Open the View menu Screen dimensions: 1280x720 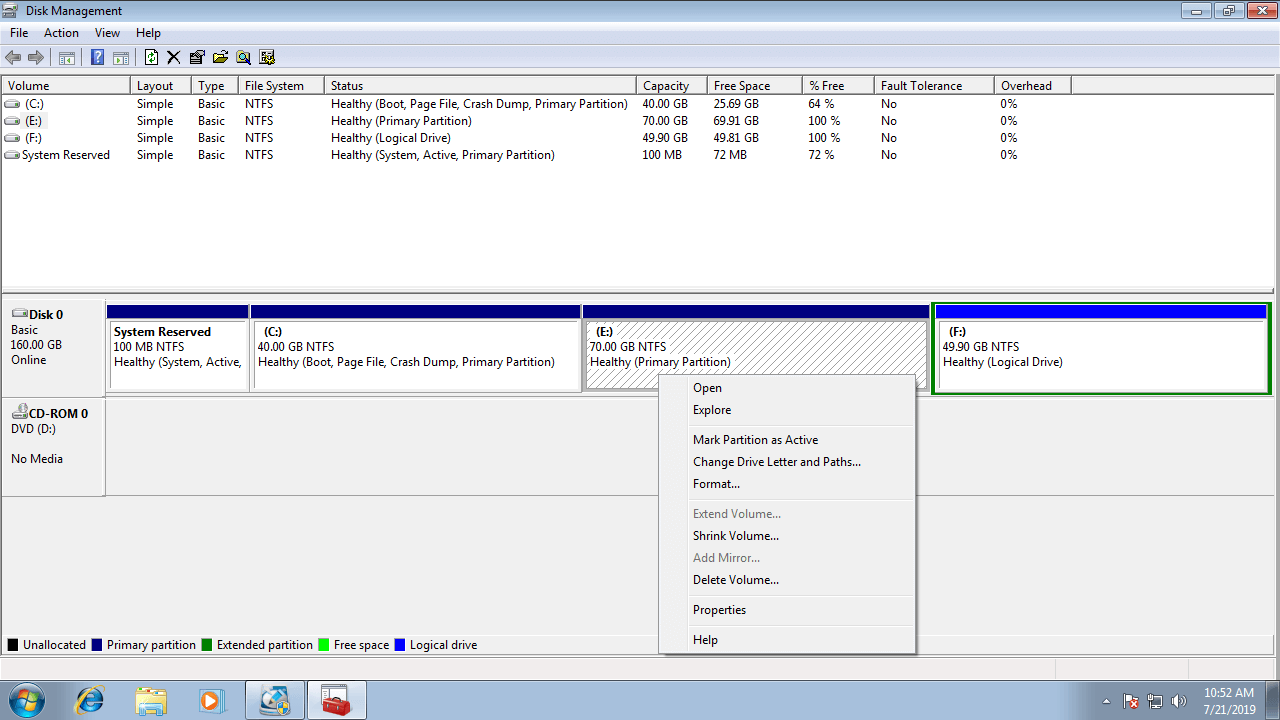pos(107,33)
